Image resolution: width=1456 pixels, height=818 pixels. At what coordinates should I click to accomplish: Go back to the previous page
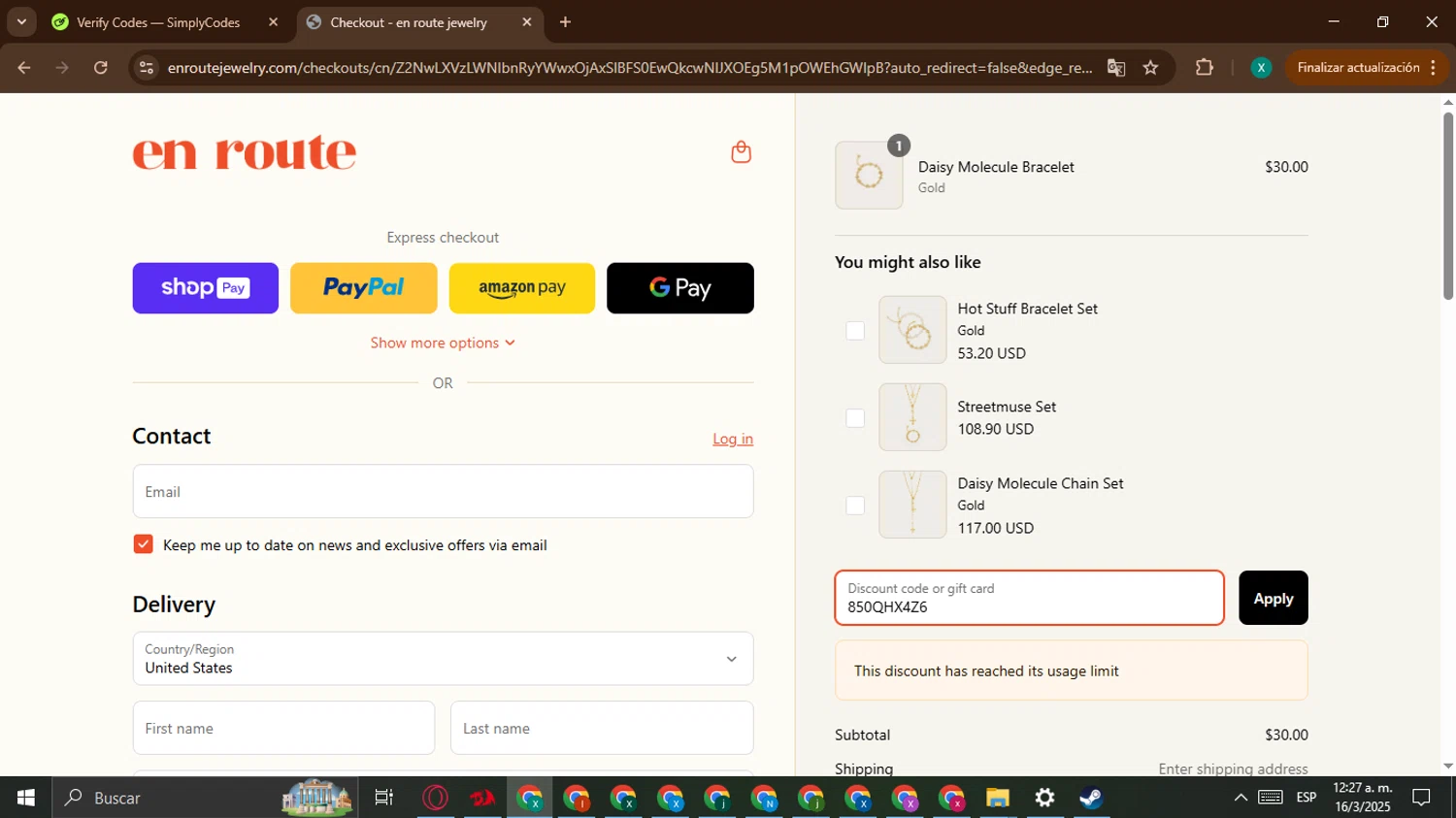coord(24,68)
